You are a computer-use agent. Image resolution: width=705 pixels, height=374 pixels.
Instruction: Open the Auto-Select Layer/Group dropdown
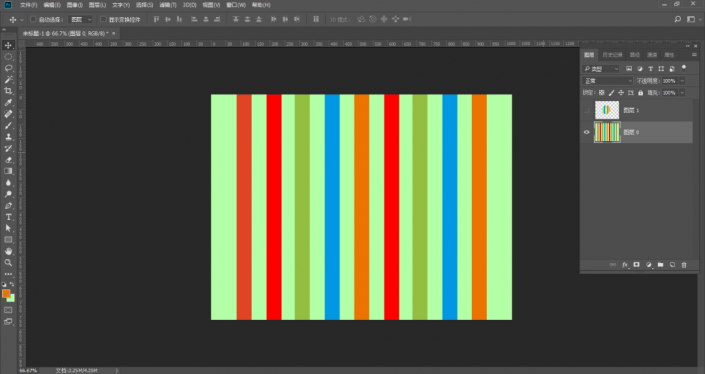point(80,19)
